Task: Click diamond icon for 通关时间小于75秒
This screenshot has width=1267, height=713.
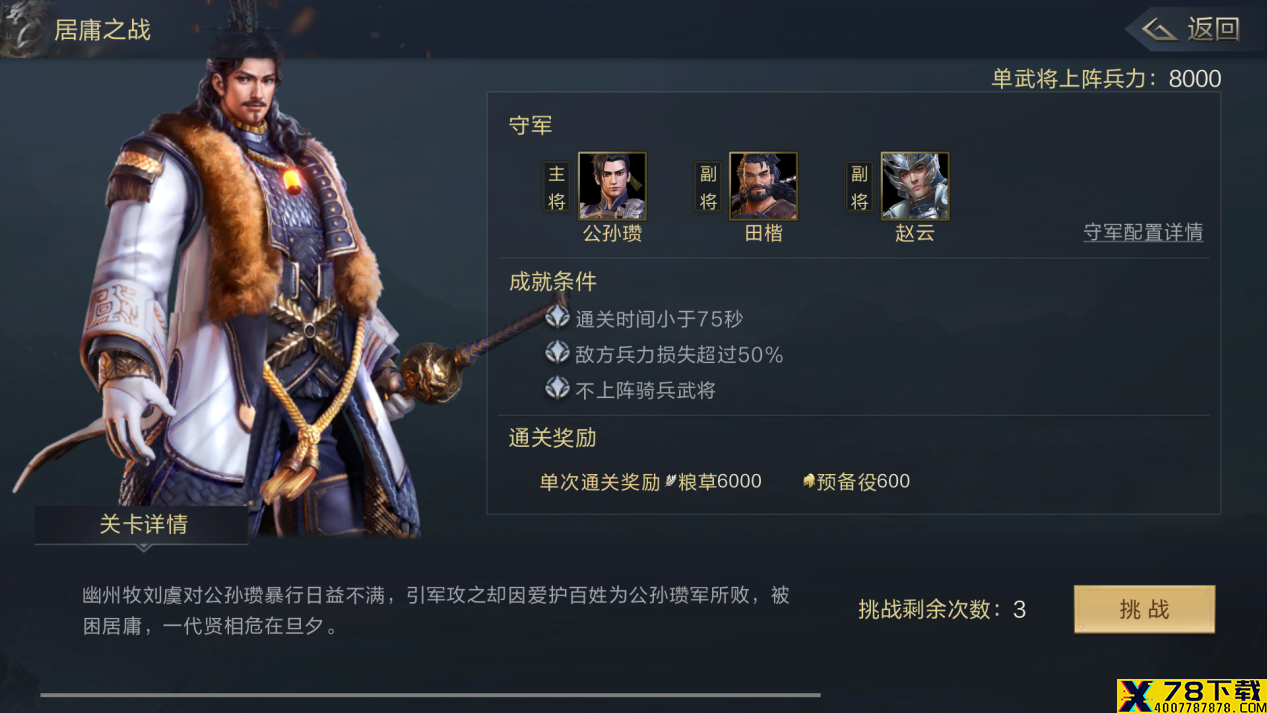Action: tap(557, 318)
